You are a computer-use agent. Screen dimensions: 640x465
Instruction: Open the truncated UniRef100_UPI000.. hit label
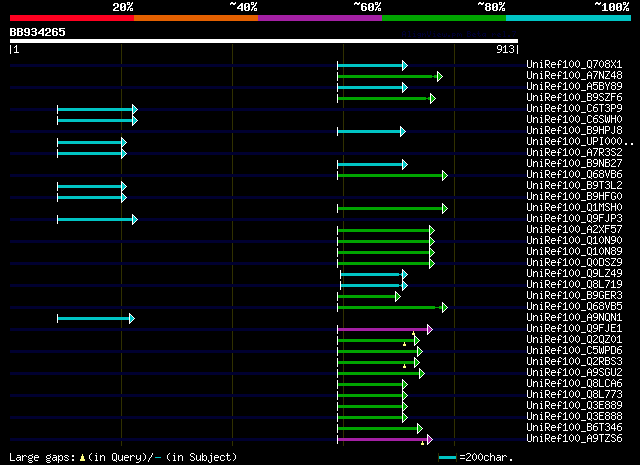[x=580, y=141]
